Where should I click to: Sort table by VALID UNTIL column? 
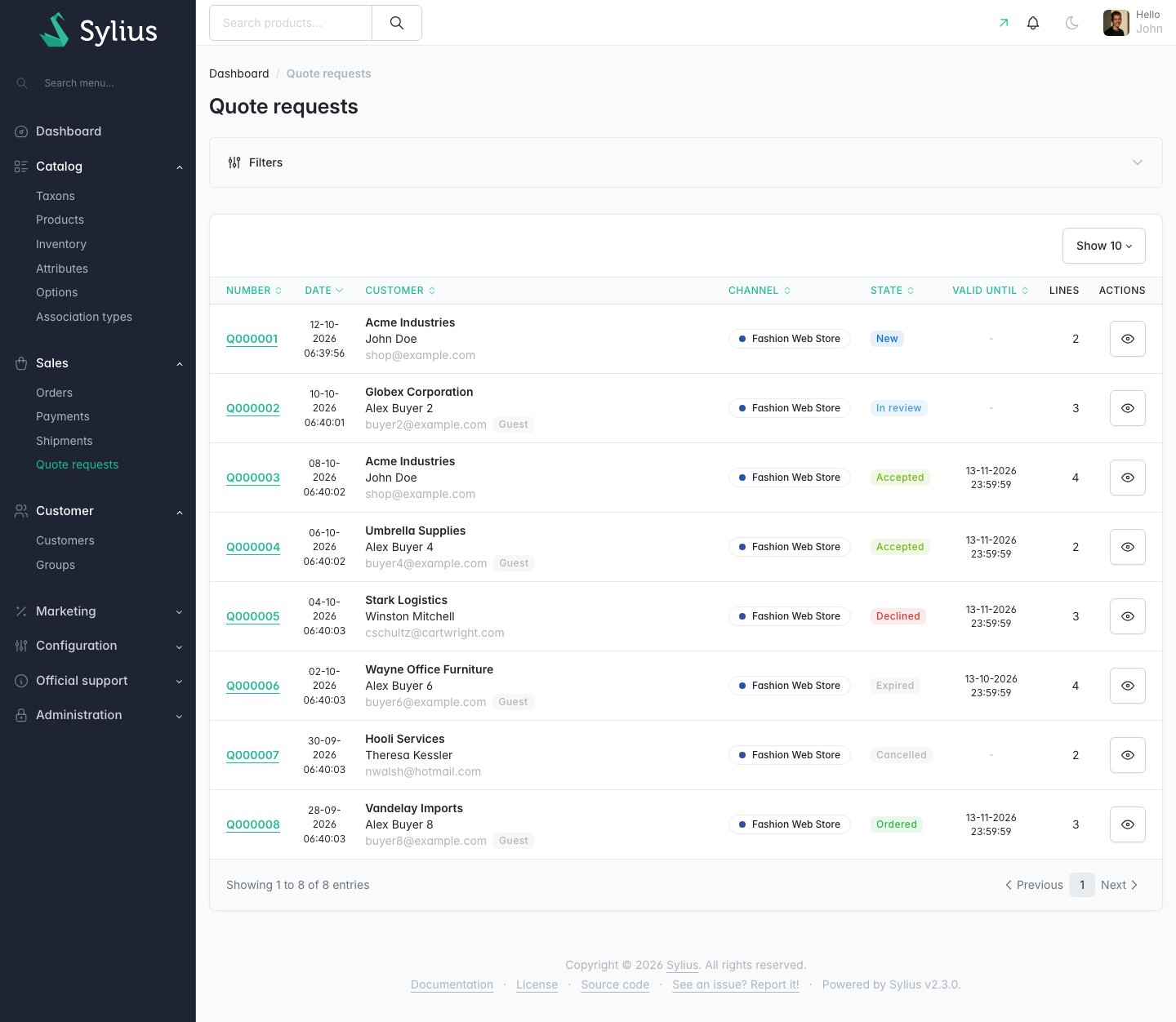[990, 291]
